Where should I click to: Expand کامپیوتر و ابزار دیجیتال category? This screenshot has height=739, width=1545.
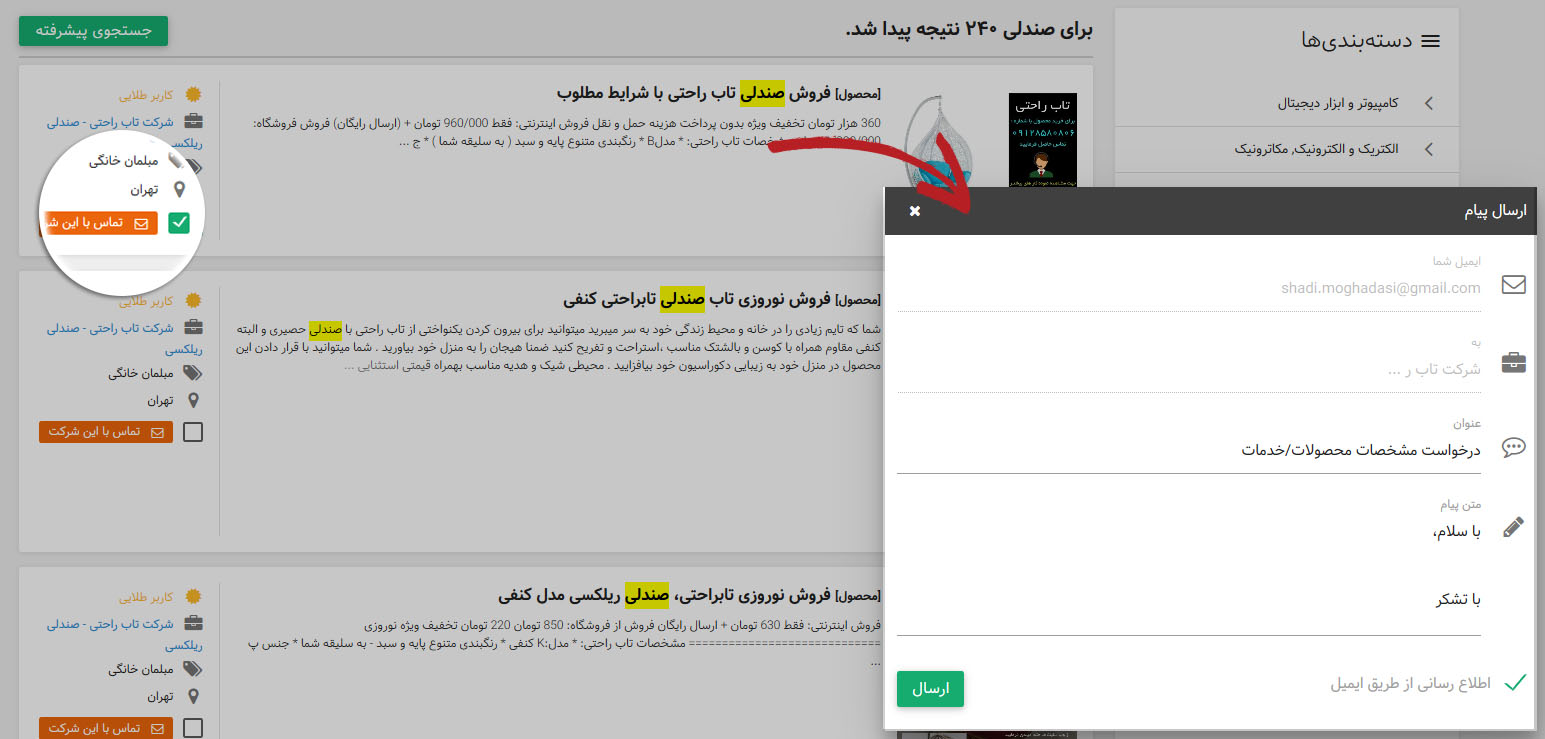click(x=1428, y=103)
